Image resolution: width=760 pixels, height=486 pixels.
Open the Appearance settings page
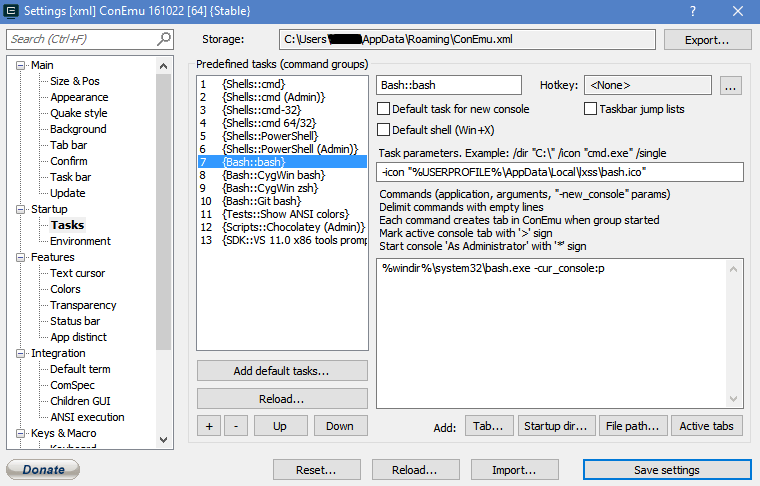(79, 97)
